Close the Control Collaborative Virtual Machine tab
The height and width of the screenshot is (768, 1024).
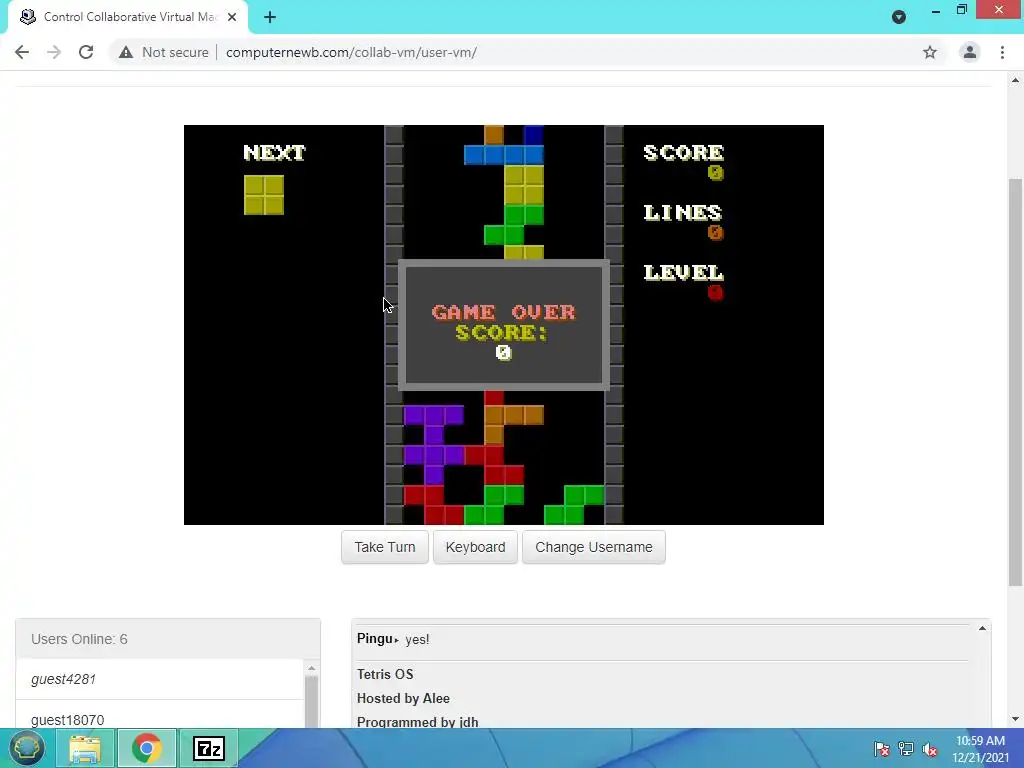click(x=232, y=17)
